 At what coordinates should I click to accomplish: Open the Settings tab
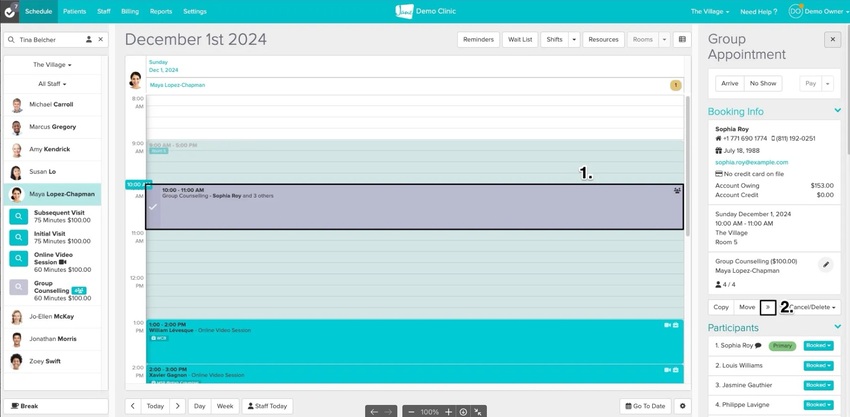tap(195, 11)
